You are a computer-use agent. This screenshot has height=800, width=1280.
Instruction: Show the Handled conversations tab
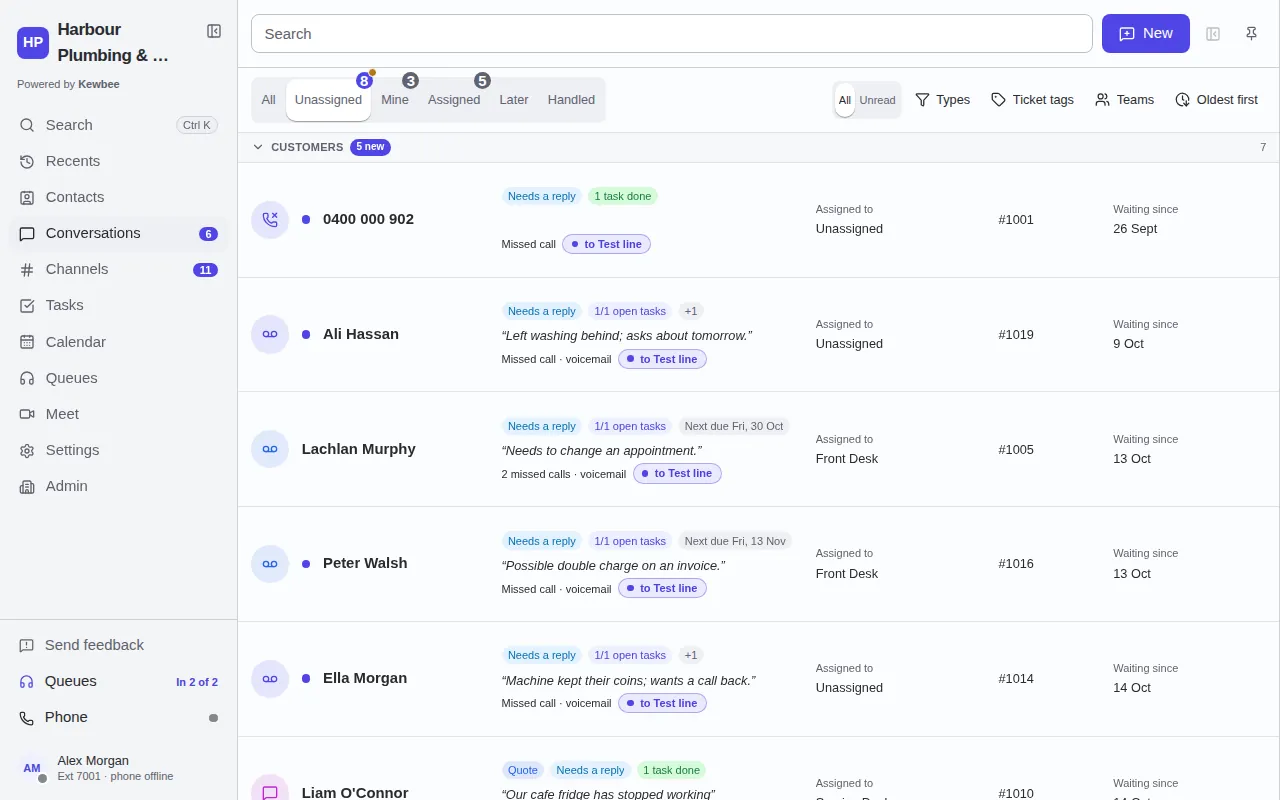[571, 100]
